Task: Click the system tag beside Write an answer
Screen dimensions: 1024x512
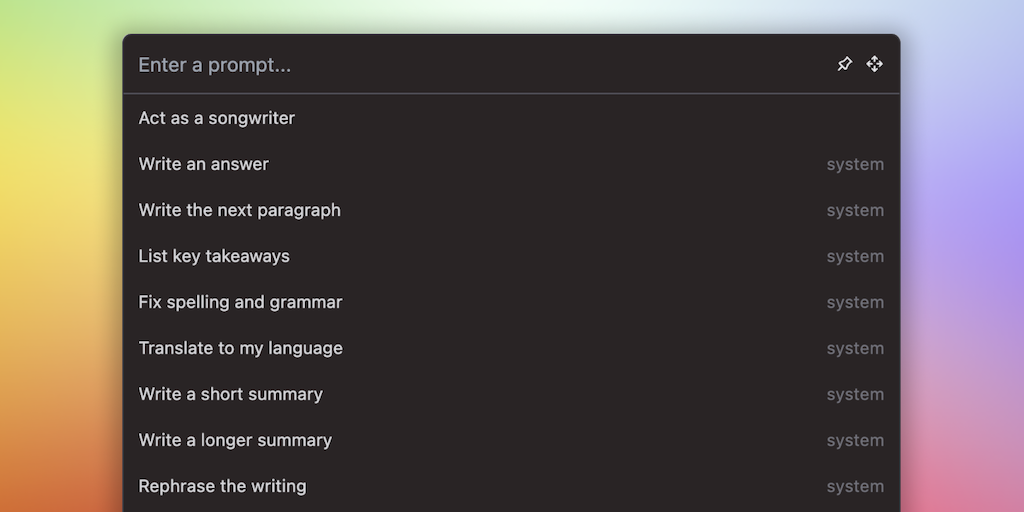Action: coord(855,165)
